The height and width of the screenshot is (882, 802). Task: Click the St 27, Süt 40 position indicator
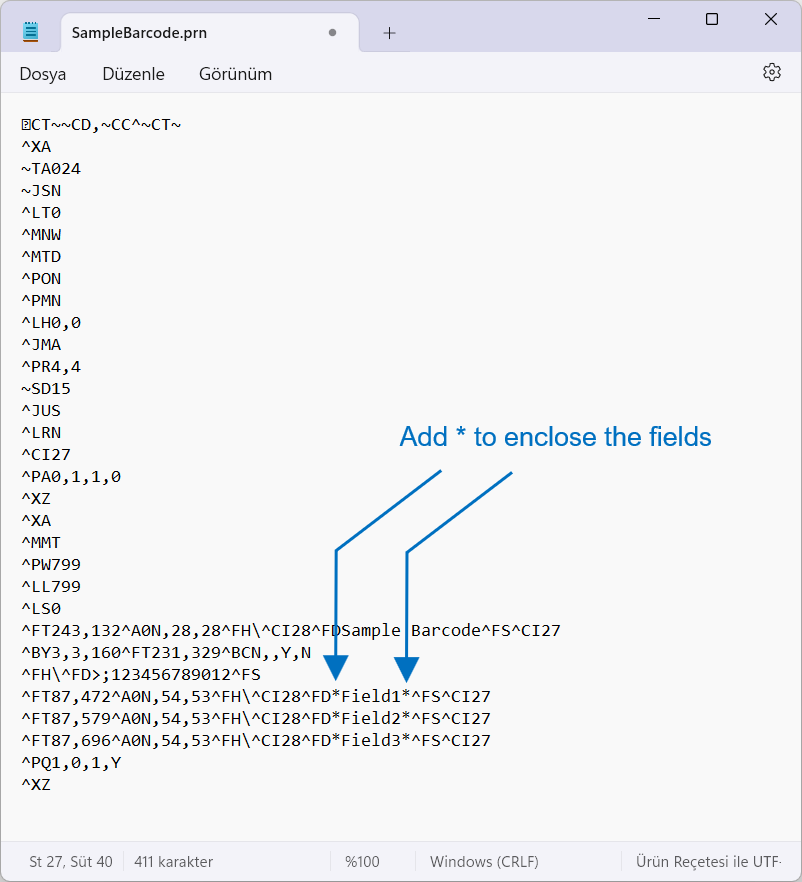click(70, 861)
